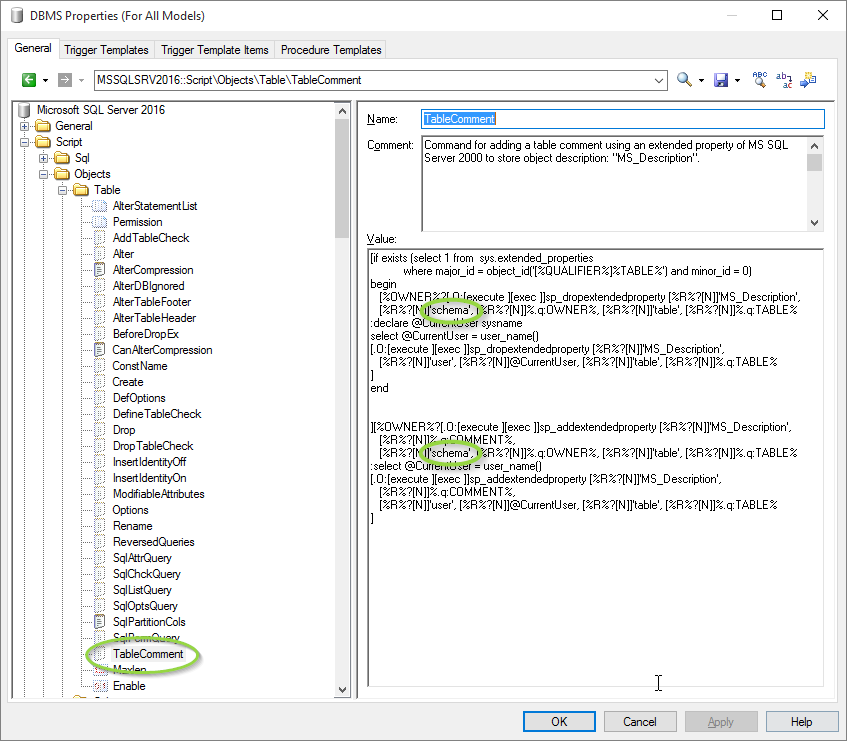847x741 pixels.
Task: Click the grey Forward navigation arrow
Action: (x=65, y=80)
